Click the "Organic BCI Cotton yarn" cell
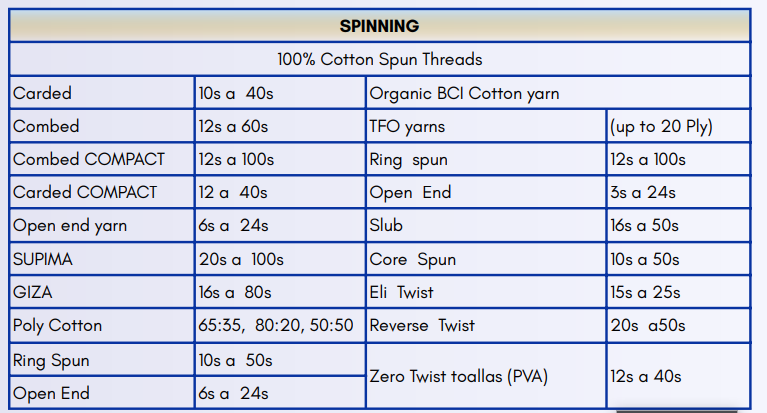 [464, 94]
